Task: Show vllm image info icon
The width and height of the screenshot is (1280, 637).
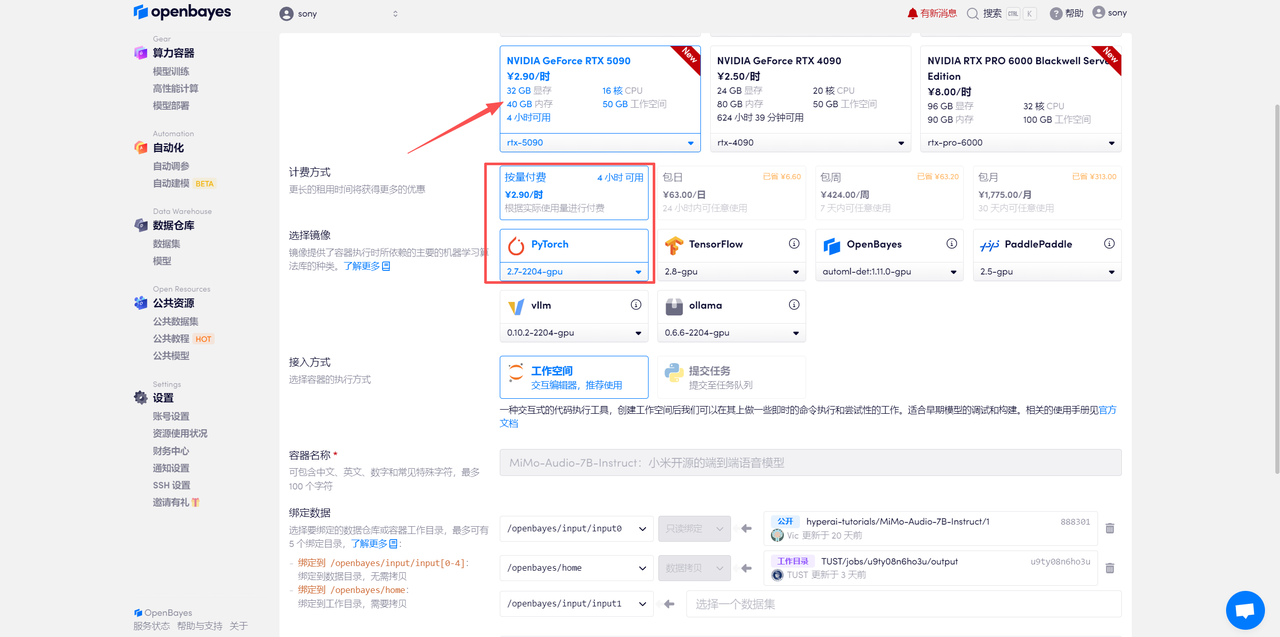Action: coord(636,305)
